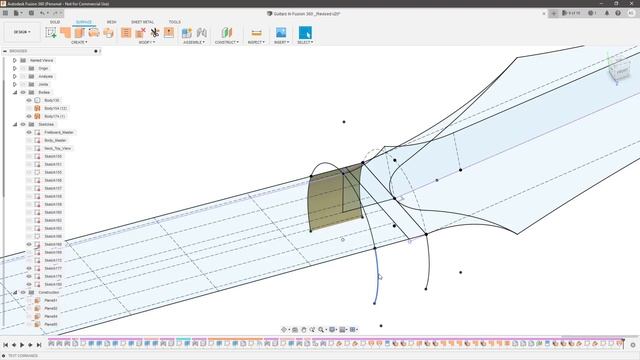Click the data panel grid icon
Screen dimensions: 640x360
point(5,13)
